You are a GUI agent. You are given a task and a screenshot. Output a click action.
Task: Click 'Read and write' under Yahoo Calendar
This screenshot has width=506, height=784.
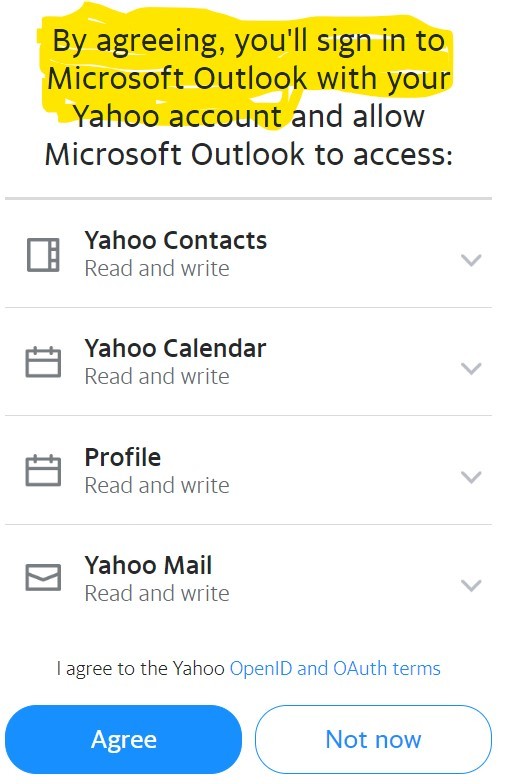coord(157,376)
